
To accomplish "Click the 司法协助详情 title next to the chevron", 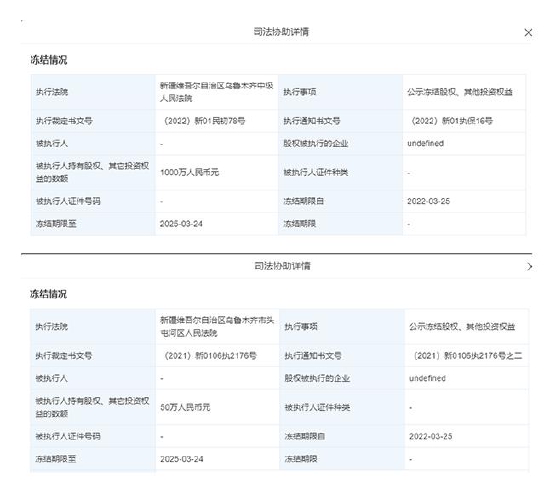I will click(x=282, y=266).
